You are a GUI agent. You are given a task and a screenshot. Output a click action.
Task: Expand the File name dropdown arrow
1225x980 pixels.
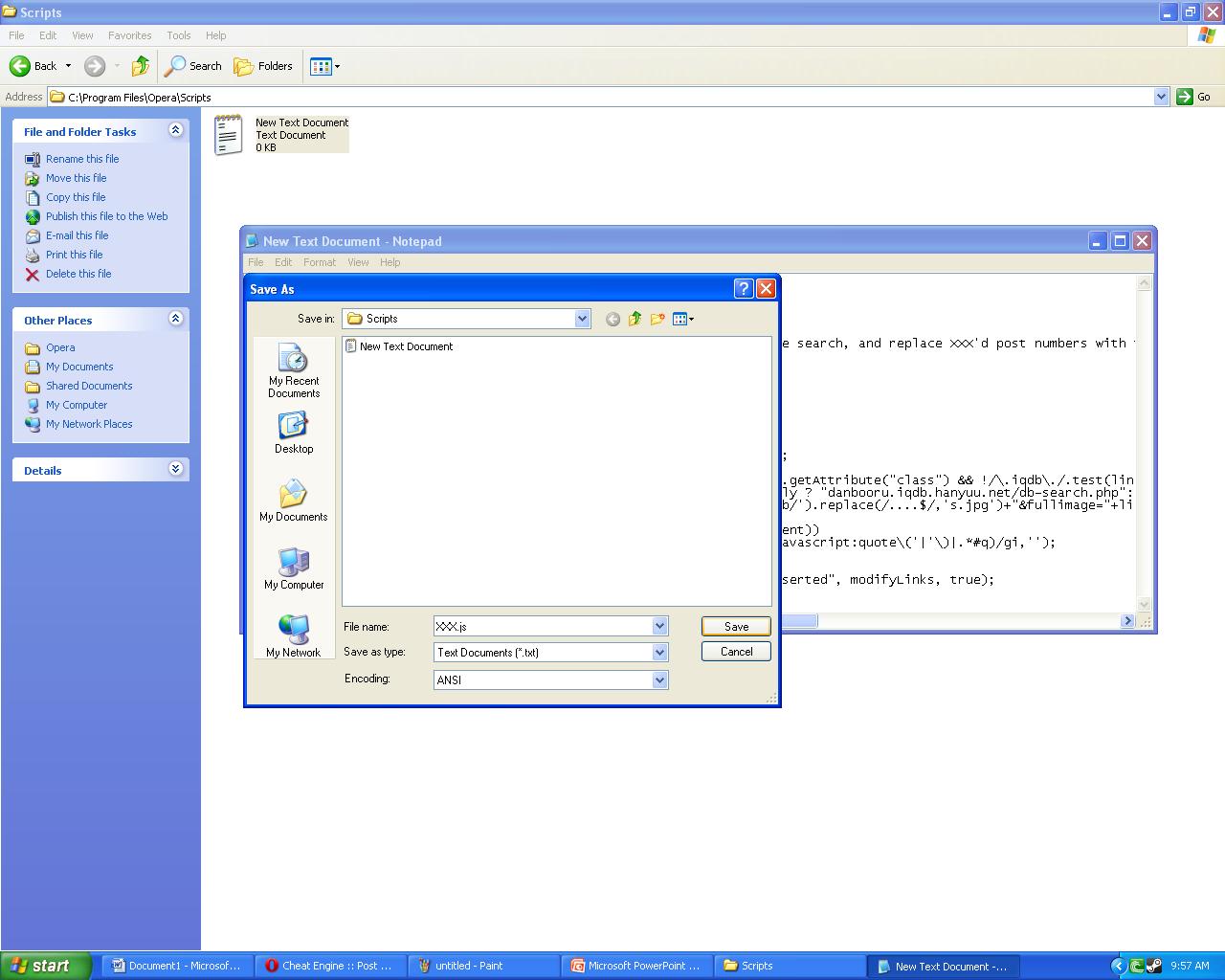tap(659, 626)
